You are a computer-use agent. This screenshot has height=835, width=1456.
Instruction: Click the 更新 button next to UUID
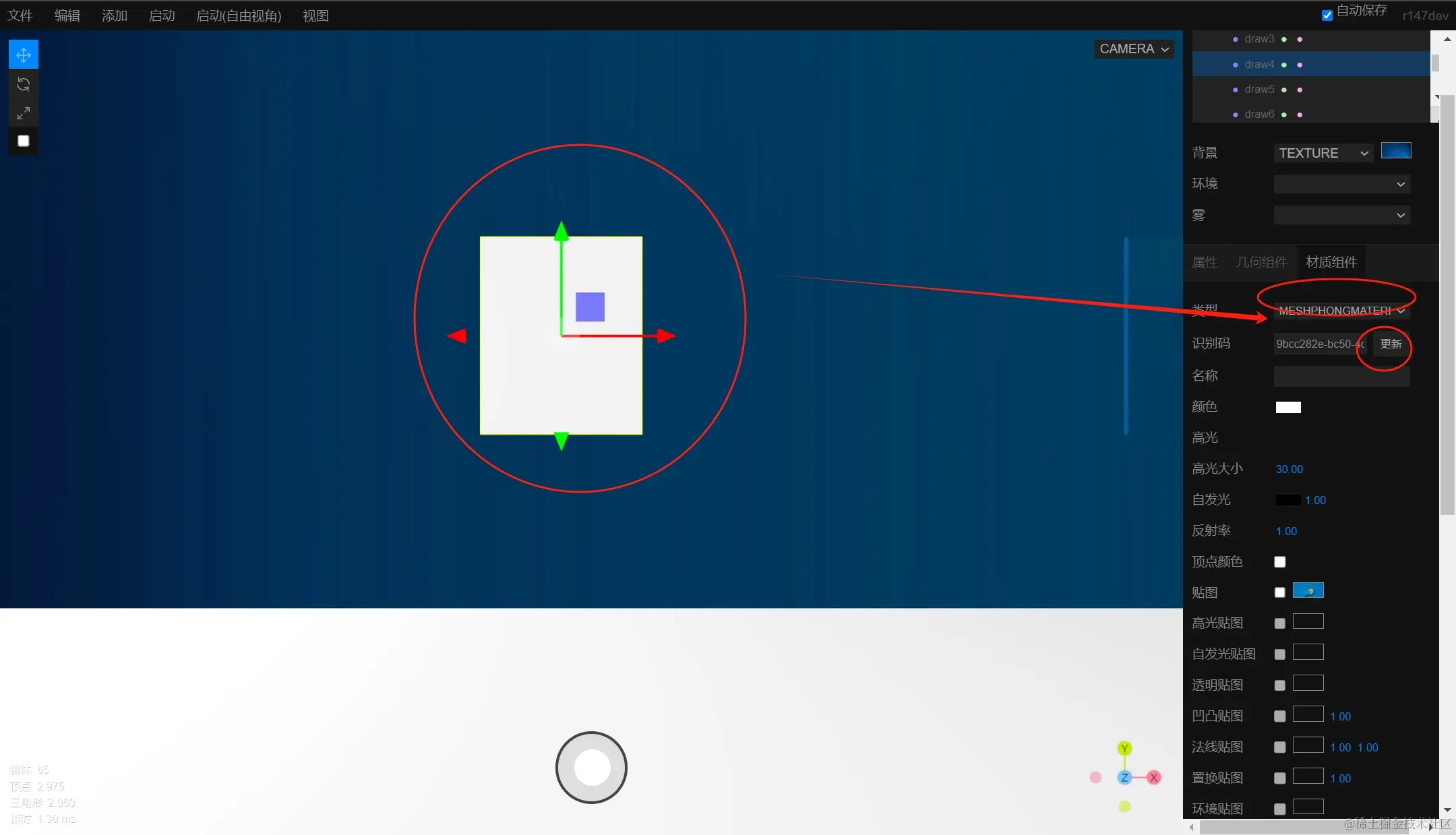(1391, 344)
